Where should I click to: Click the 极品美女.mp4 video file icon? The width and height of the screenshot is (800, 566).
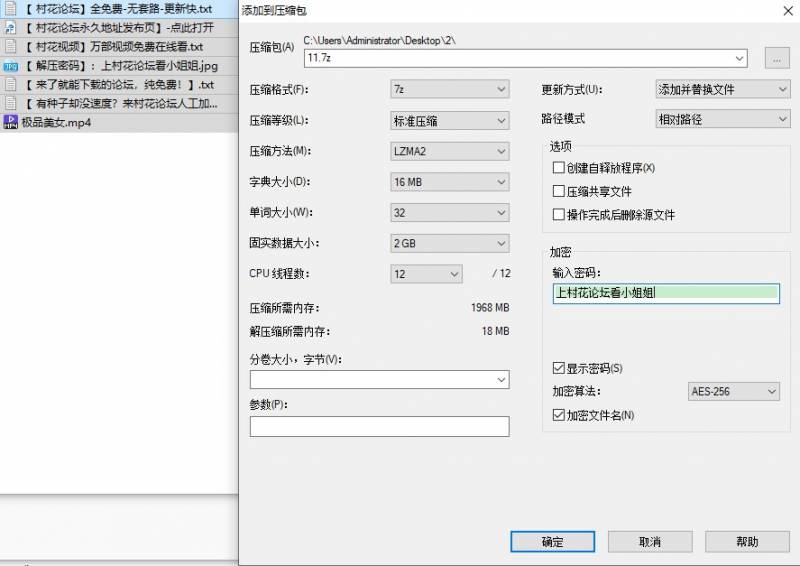point(10,122)
